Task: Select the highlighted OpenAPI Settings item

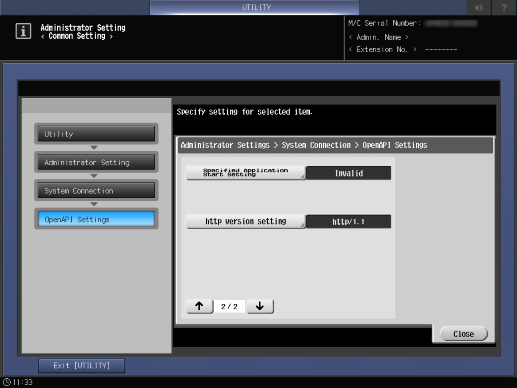Action: tap(96, 219)
